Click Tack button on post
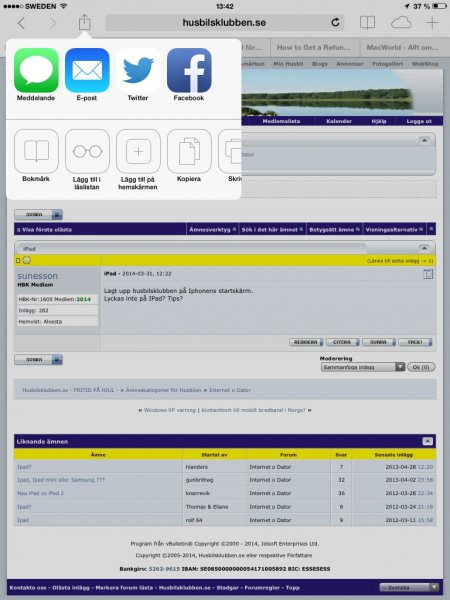Image resolution: width=450 pixels, height=600 pixels. coord(415,342)
